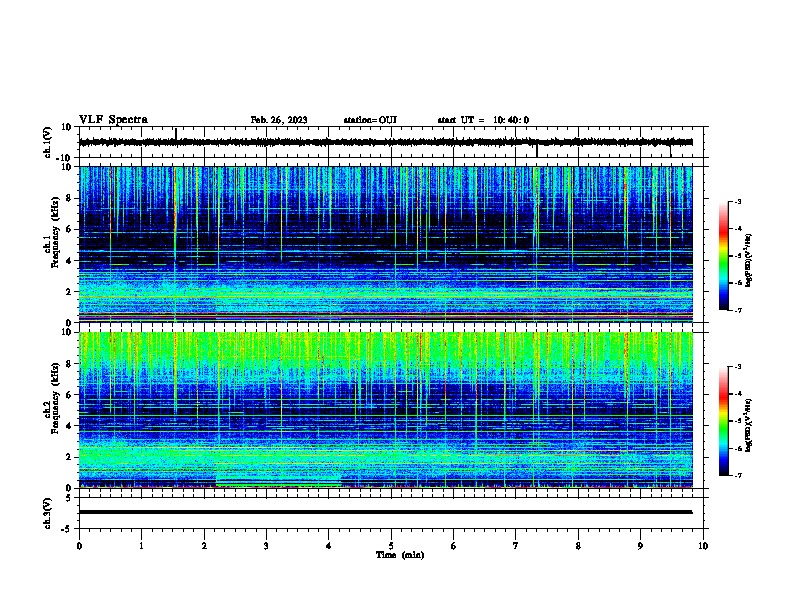Click time axis tick label 8

pos(578,546)
